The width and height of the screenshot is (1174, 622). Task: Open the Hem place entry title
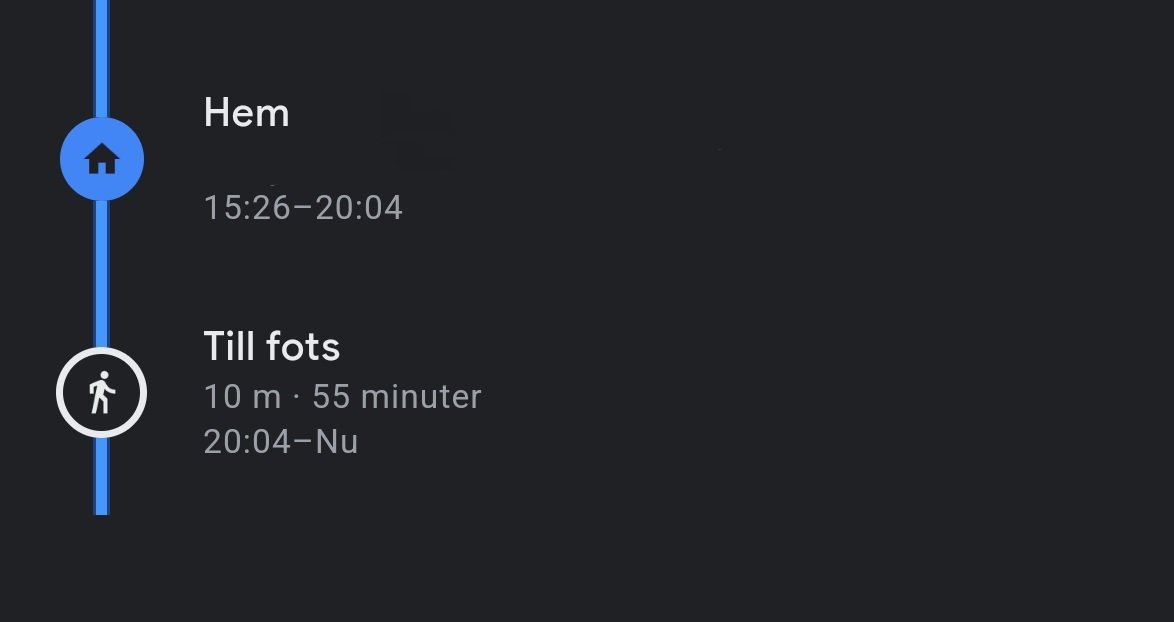246,113
